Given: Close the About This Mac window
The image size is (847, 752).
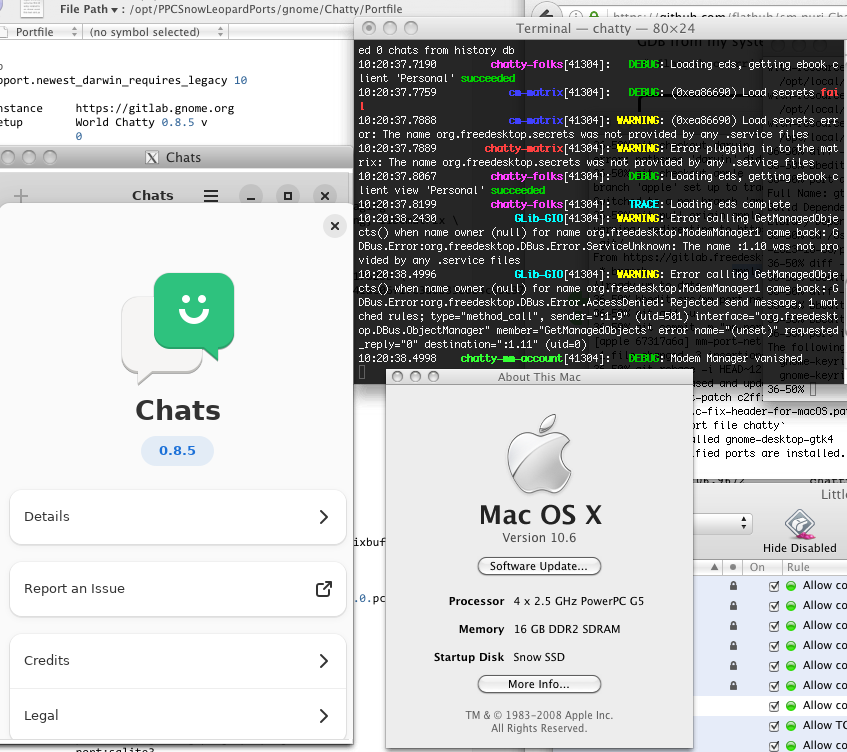Looking at the screenshot, I should click(x=398, y=377).
